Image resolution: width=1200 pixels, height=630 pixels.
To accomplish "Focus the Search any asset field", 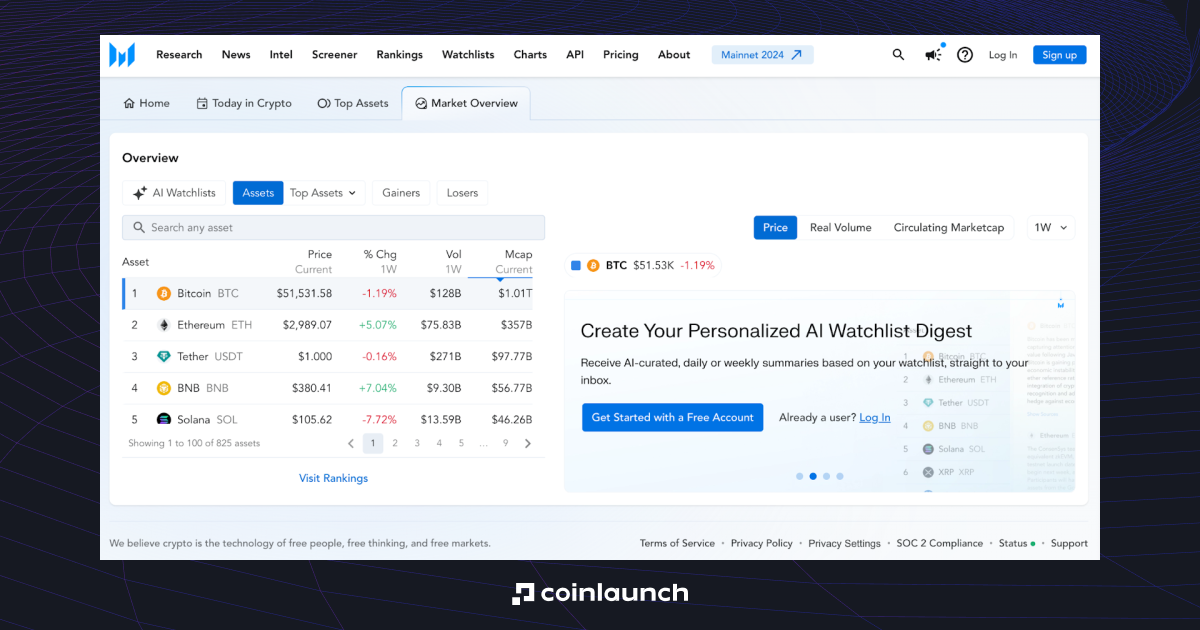I will [x=334, y=227].
